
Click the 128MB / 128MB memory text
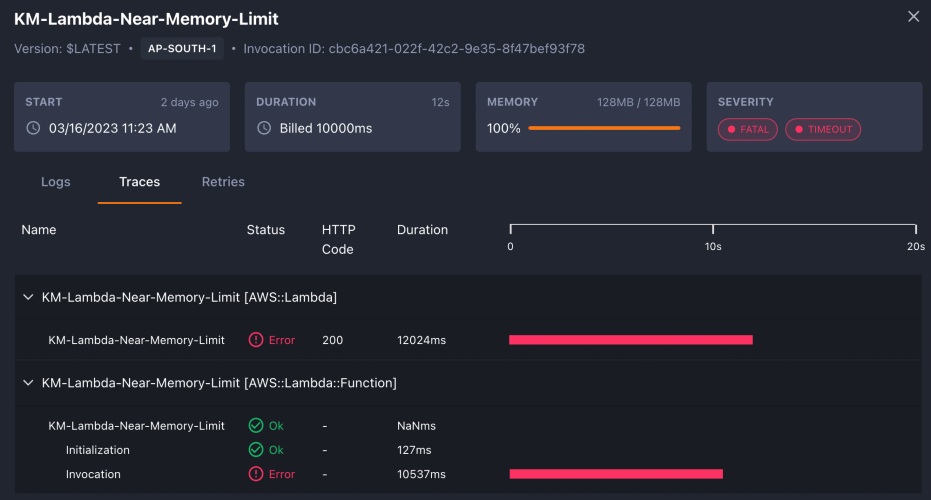pos(638,102)
